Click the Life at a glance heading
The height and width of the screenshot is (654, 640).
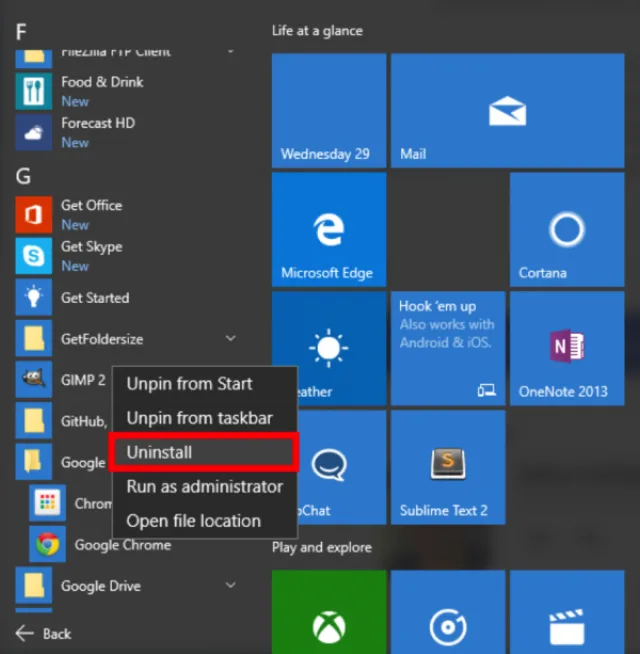click(x=317, y=30)
